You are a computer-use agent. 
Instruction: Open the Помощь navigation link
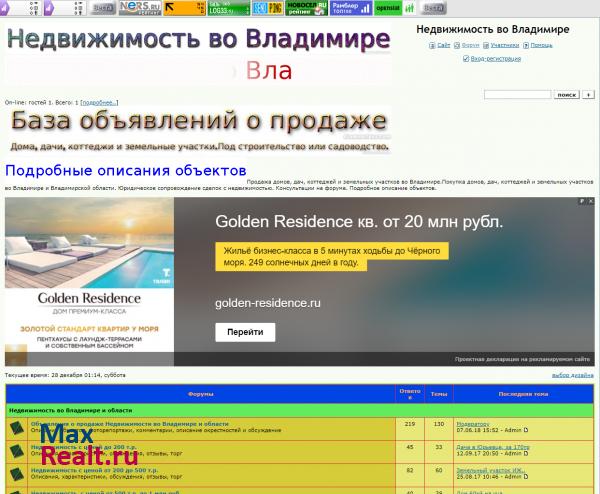click(541, 45)
